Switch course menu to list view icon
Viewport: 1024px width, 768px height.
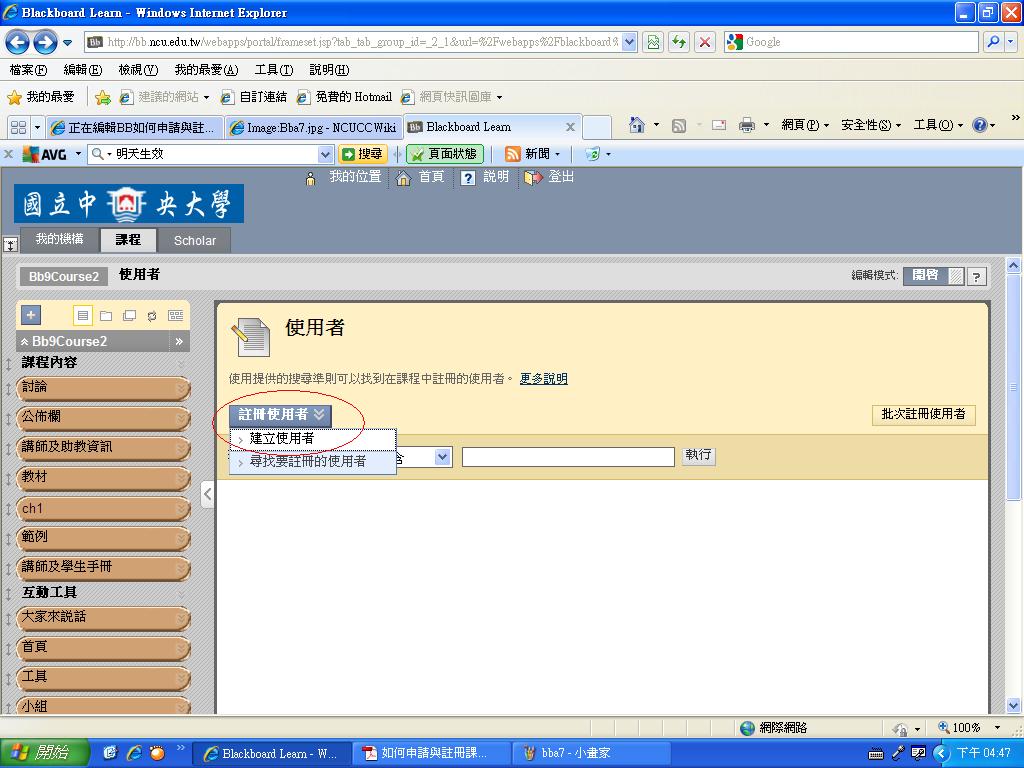(x=83, y=316)
